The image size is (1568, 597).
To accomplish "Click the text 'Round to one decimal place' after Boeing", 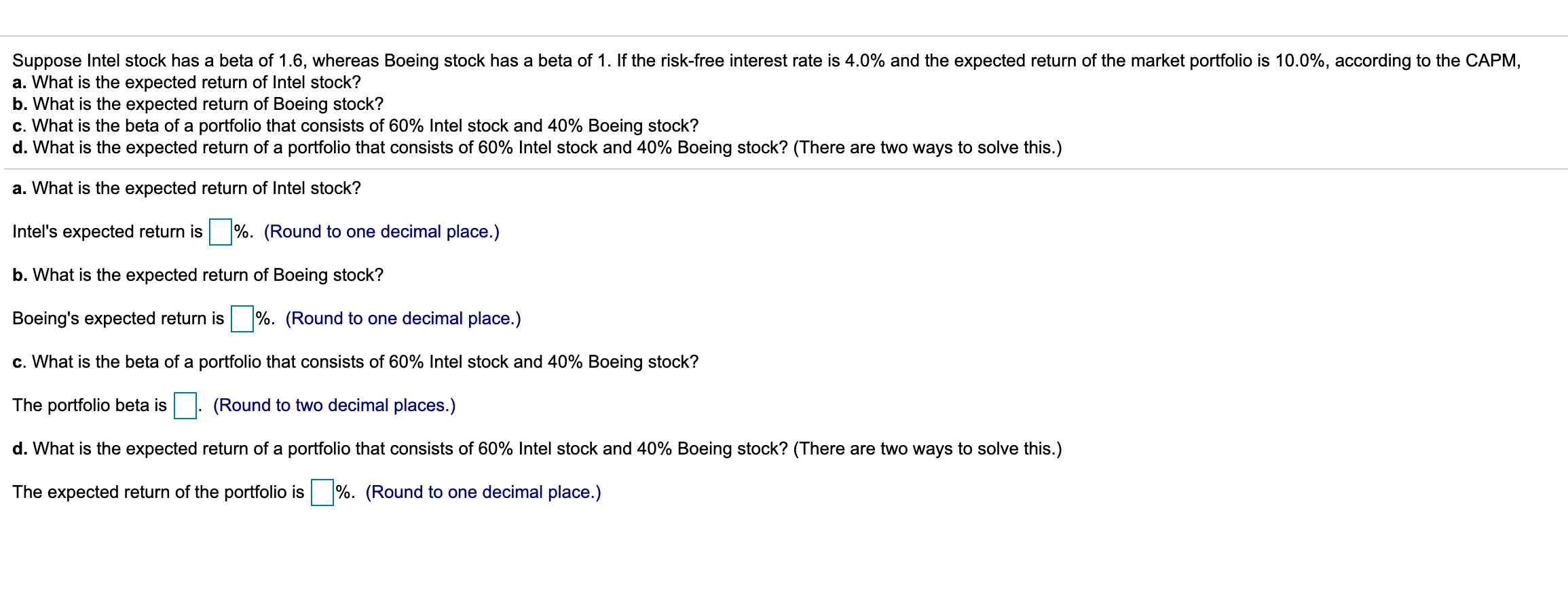I will (x=404, y=318).
